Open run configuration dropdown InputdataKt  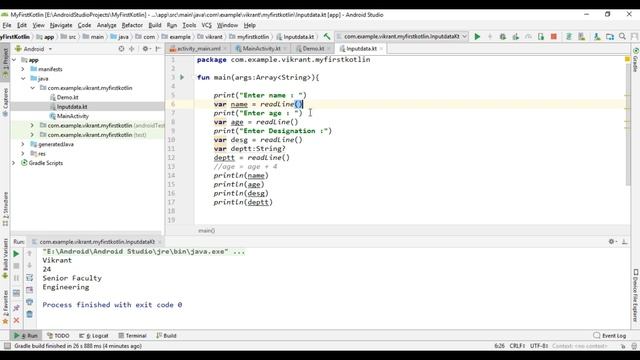pos(402,37)
